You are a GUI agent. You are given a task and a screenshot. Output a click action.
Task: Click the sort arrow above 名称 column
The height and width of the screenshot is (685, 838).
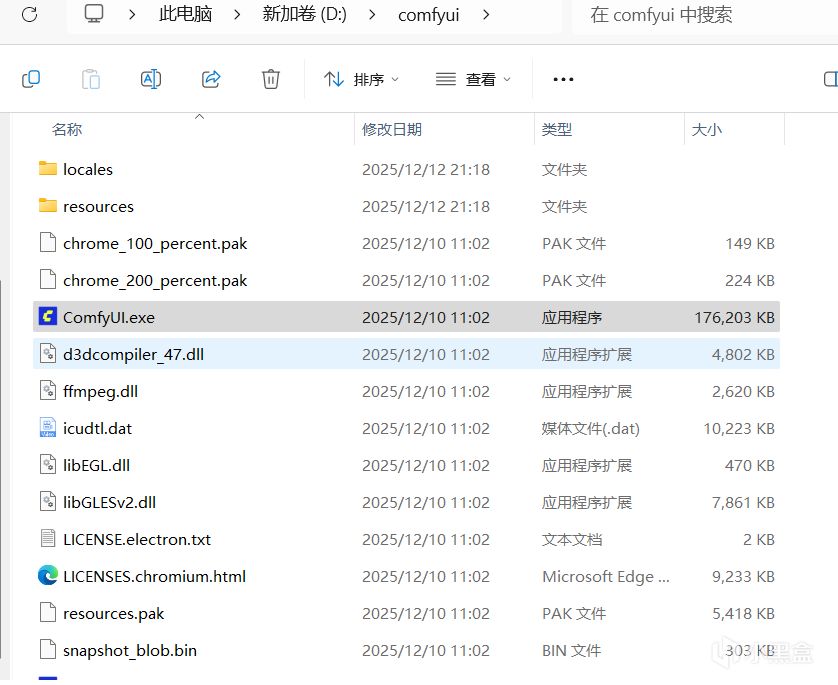click(199, 116)
